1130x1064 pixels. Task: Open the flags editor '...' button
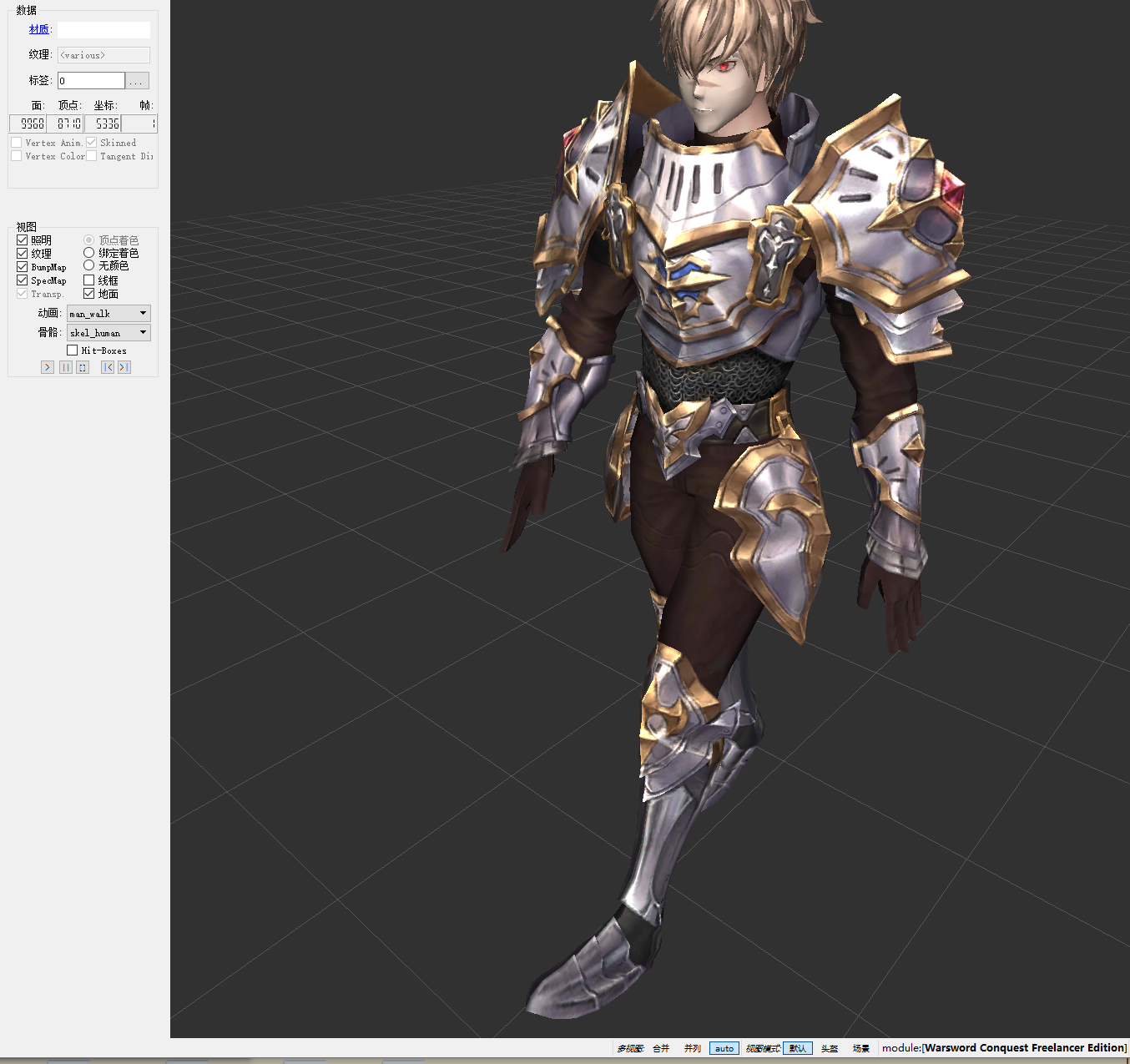138,81
